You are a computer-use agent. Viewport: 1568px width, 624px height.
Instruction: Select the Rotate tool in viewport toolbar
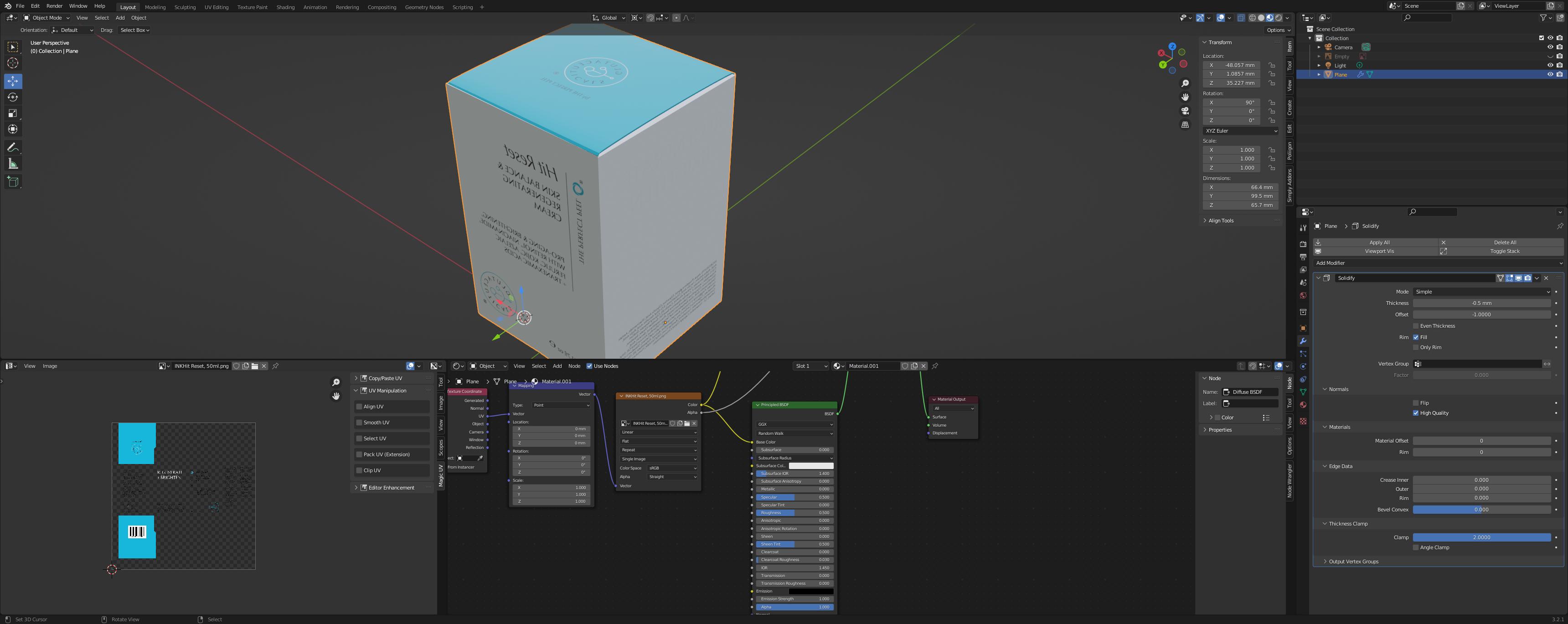[x=13, y=97]
